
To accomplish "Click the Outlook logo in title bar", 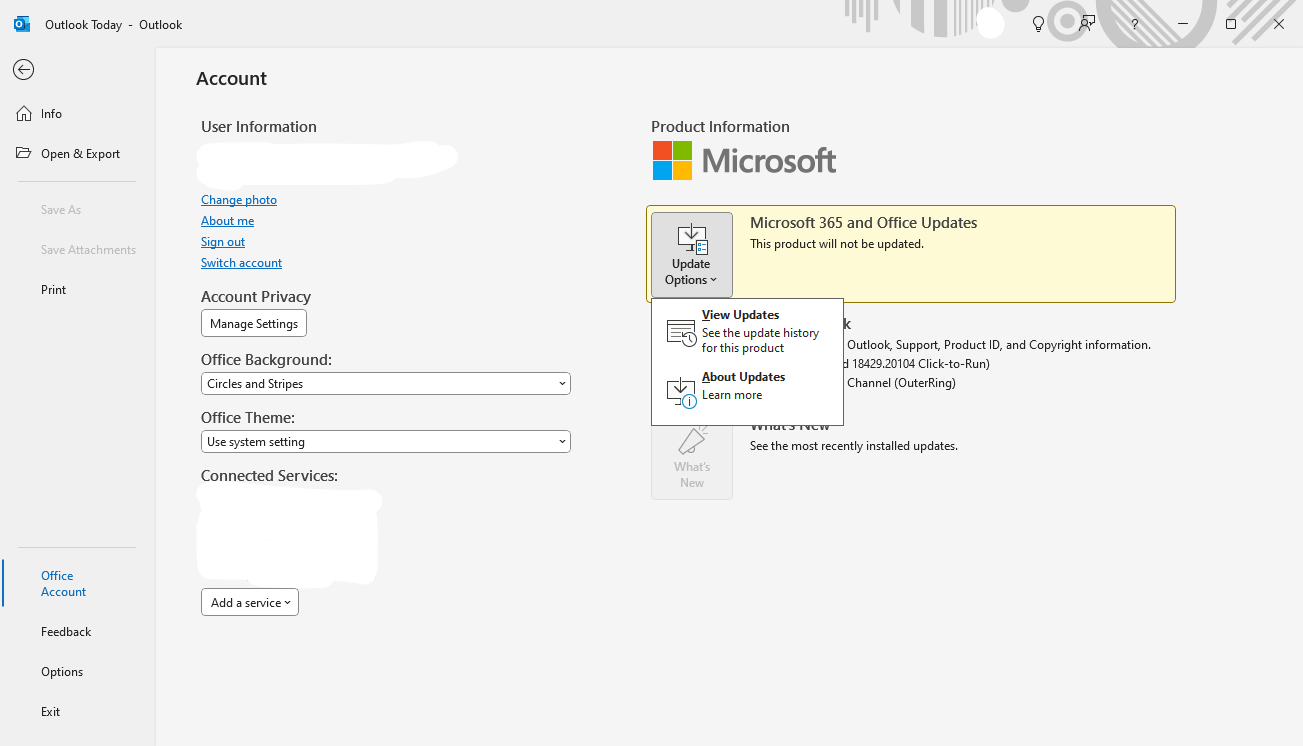I will click(x=22, y=24).
